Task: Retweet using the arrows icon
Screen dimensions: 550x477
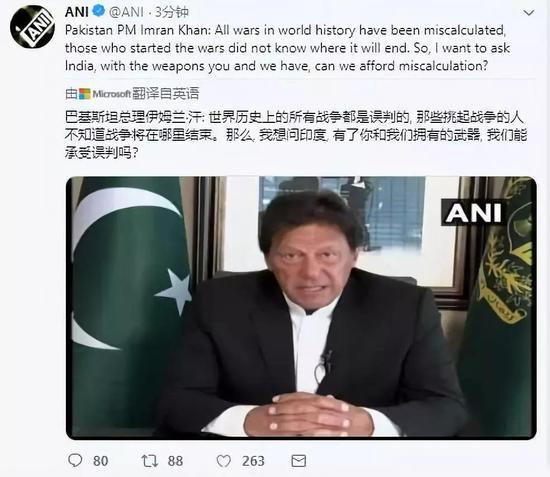Action: click(150, 461)
